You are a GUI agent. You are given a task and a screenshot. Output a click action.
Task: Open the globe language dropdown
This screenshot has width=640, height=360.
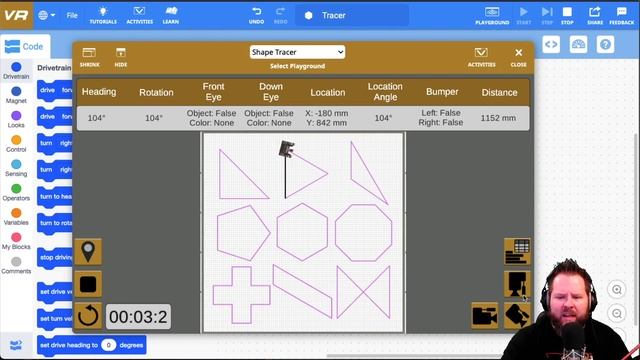pos(47,15)
